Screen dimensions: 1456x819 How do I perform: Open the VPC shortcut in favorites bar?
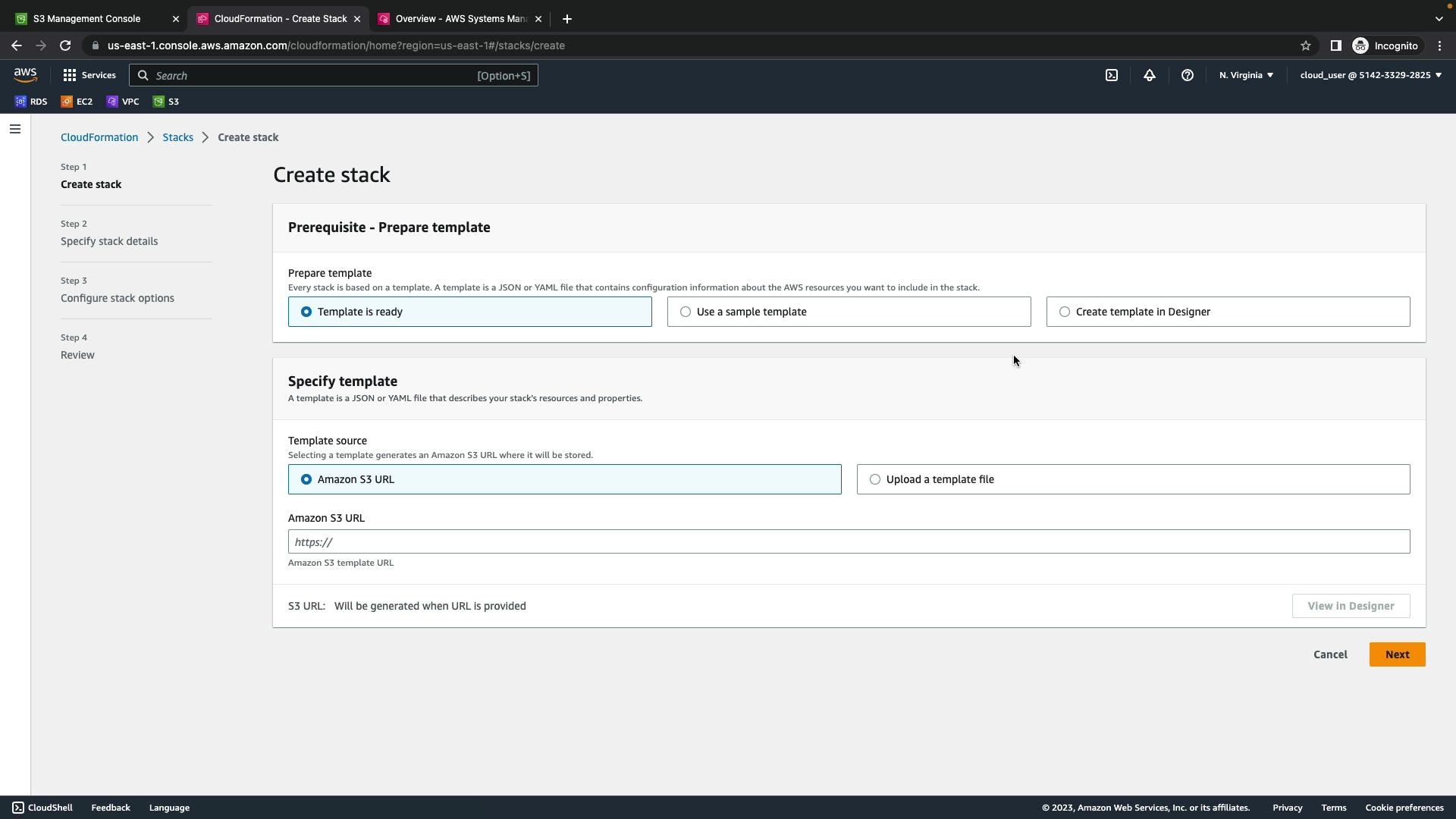point(123,102)
